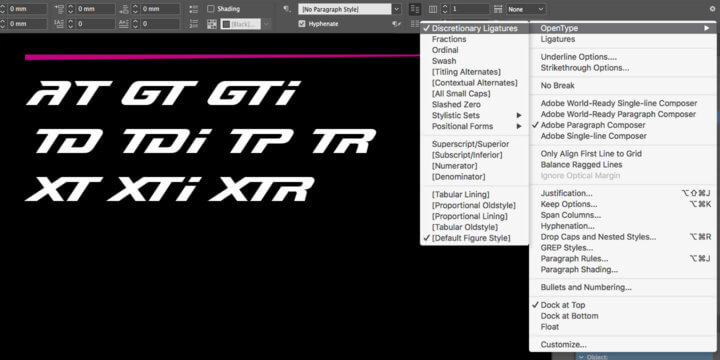Open the Justification dialog
The height and width of the screenshot is (360, 720).
coord(623,193)
